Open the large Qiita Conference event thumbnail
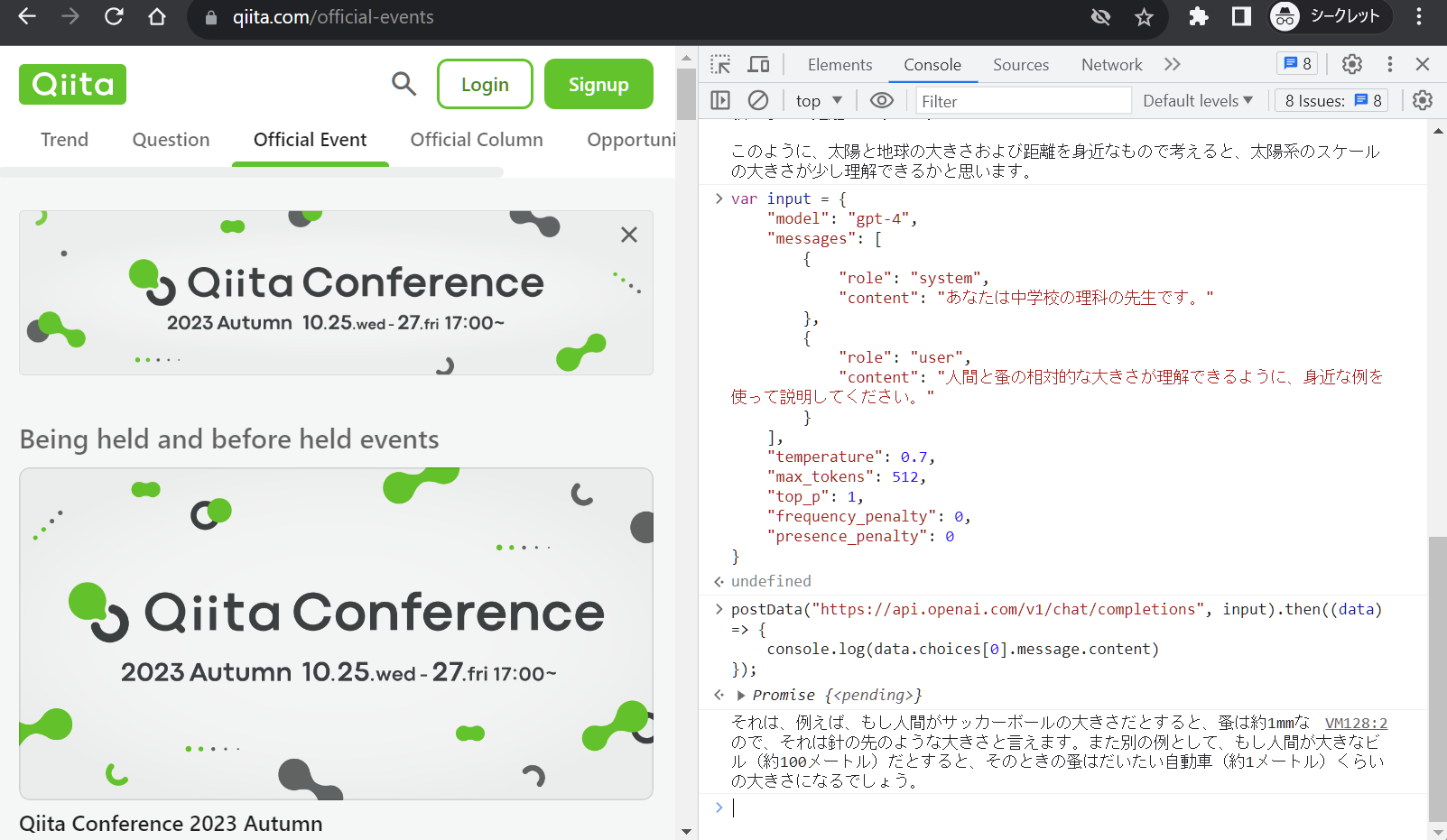Screen dimensions: 1447x840 tap(336, 633)
